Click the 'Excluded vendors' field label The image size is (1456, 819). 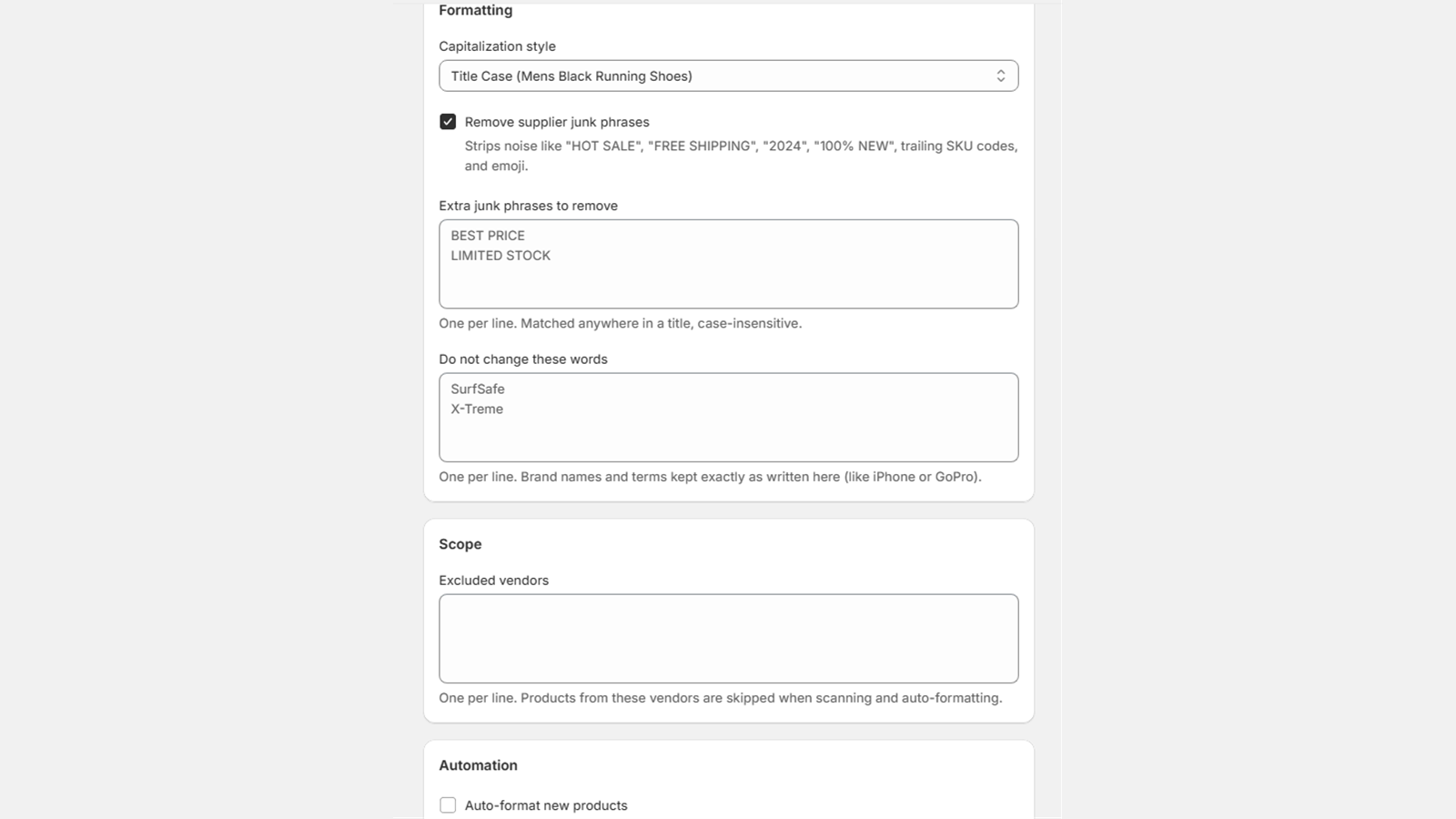pos(493,581)
